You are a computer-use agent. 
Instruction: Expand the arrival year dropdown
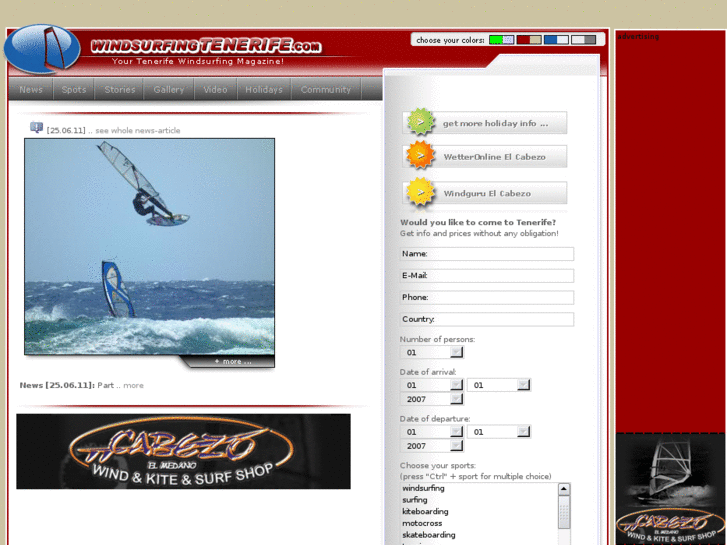(456, 399)
